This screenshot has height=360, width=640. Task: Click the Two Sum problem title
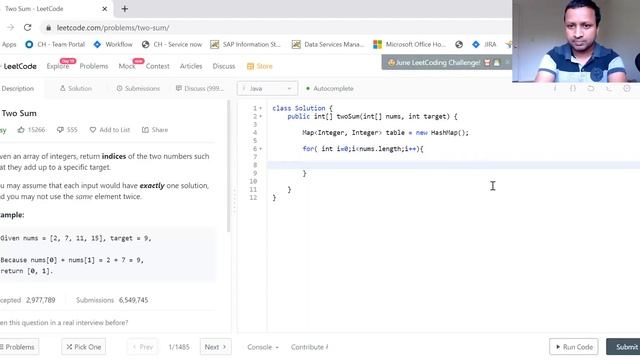pyautogui.click(x=19, y=113)
